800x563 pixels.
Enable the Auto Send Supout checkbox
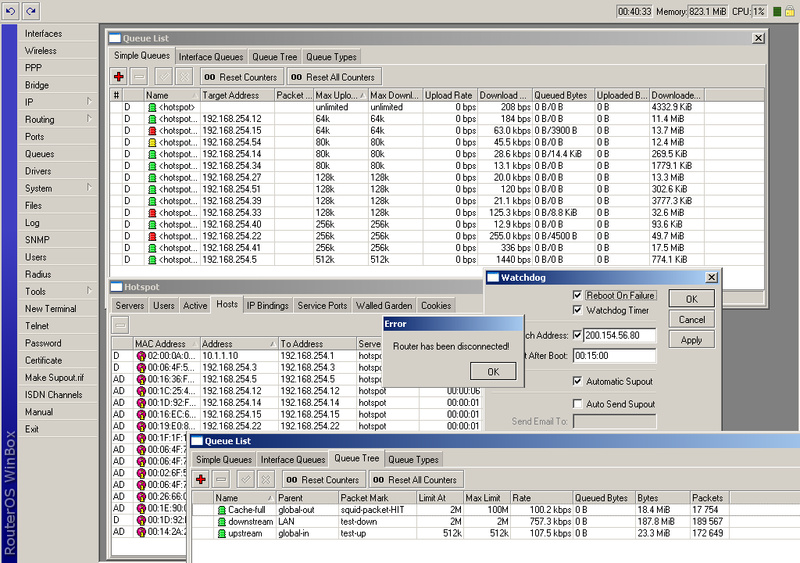[x=577, y=404]
